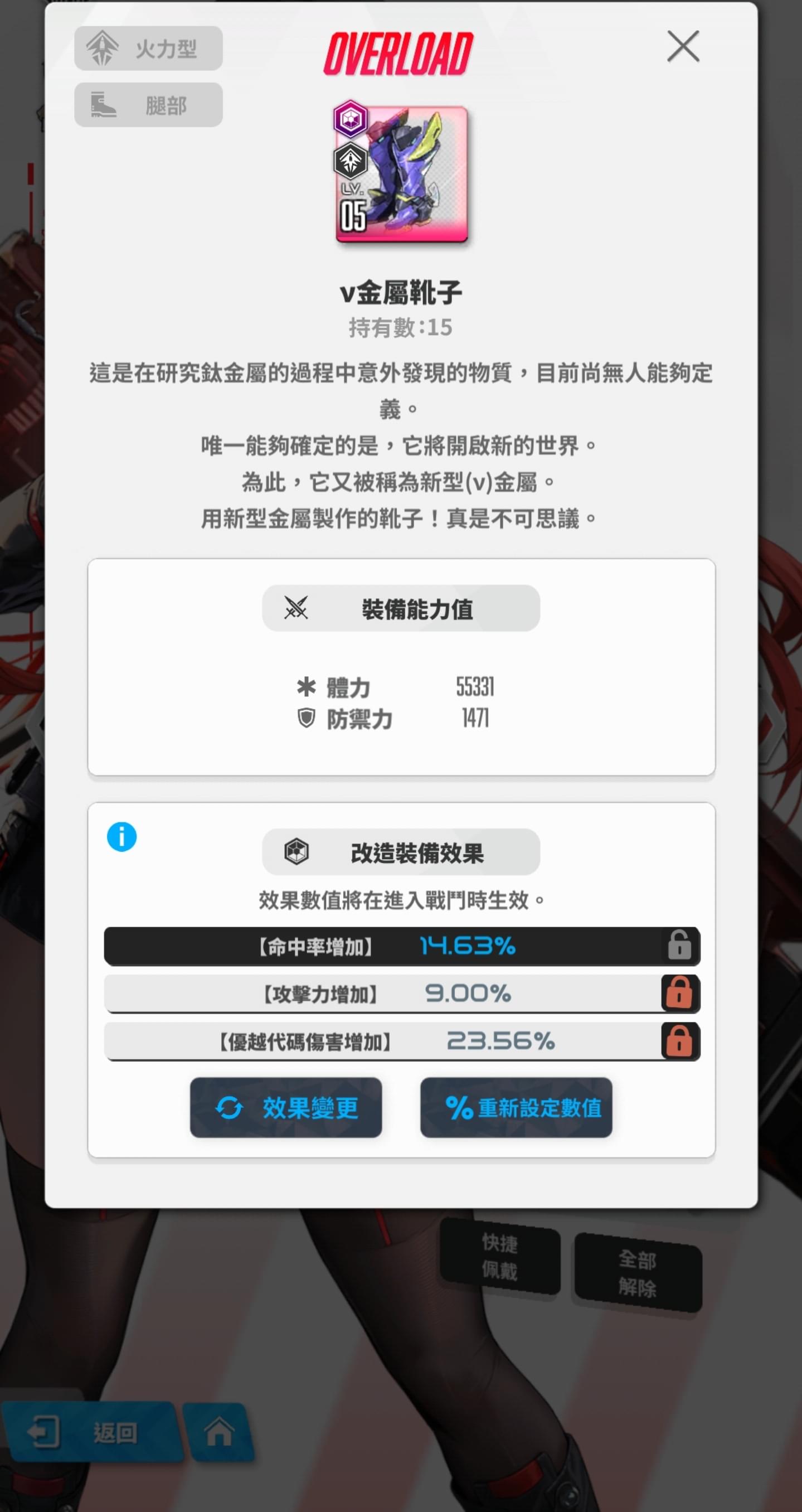Click the 腿部 boot slot tag

(148, 104)
